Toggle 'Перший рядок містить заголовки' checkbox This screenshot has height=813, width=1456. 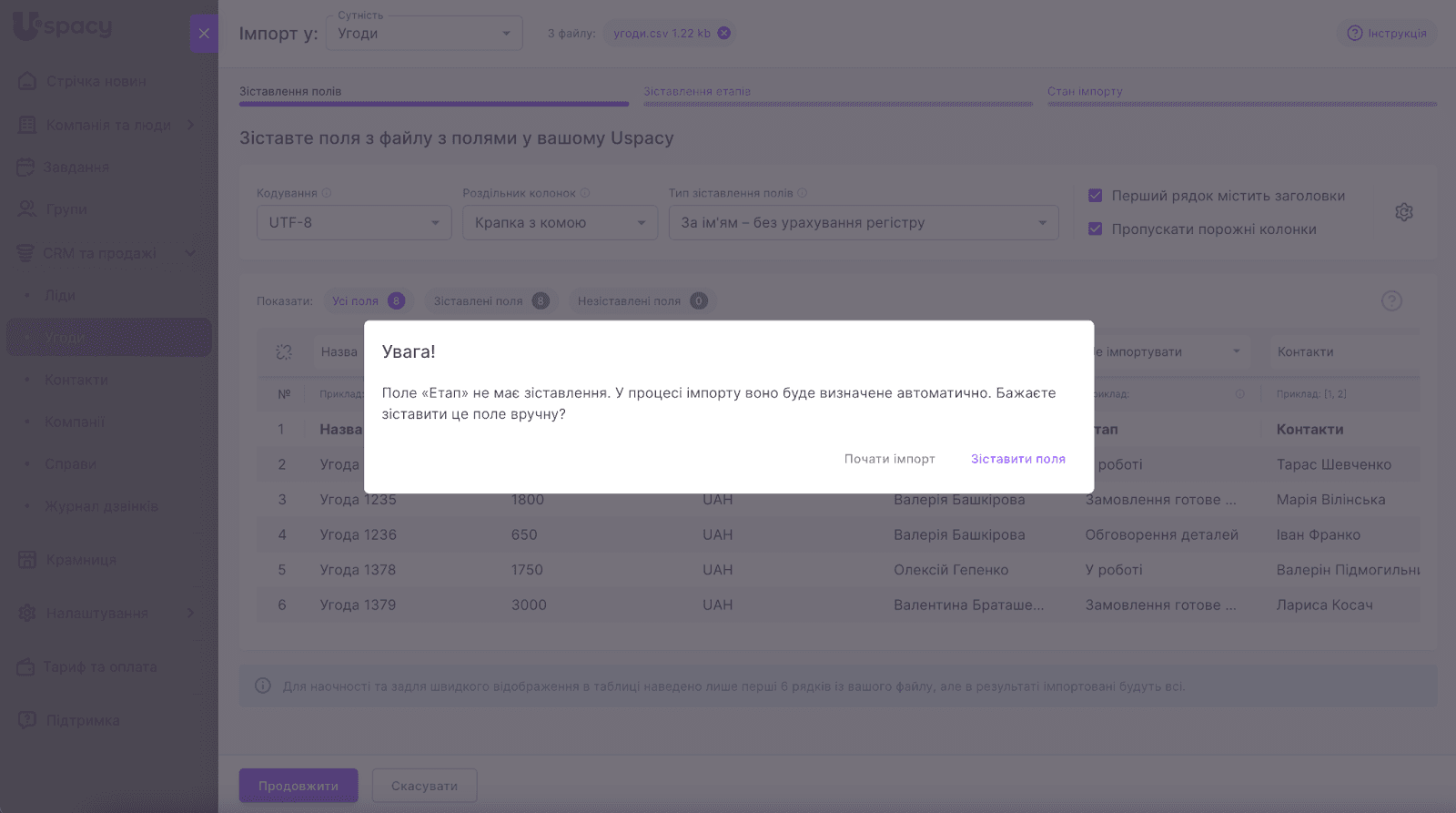coord(1096,196)
